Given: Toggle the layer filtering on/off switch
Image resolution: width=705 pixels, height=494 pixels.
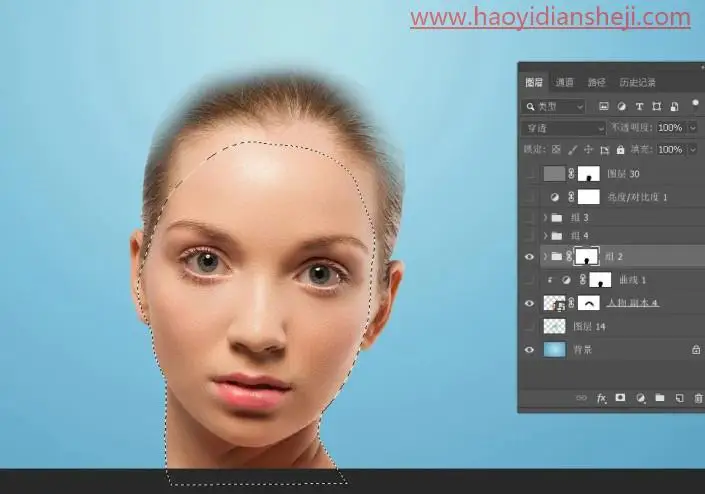Looking at the screenshot, I should pyautogui.click(x=695, y=105).
